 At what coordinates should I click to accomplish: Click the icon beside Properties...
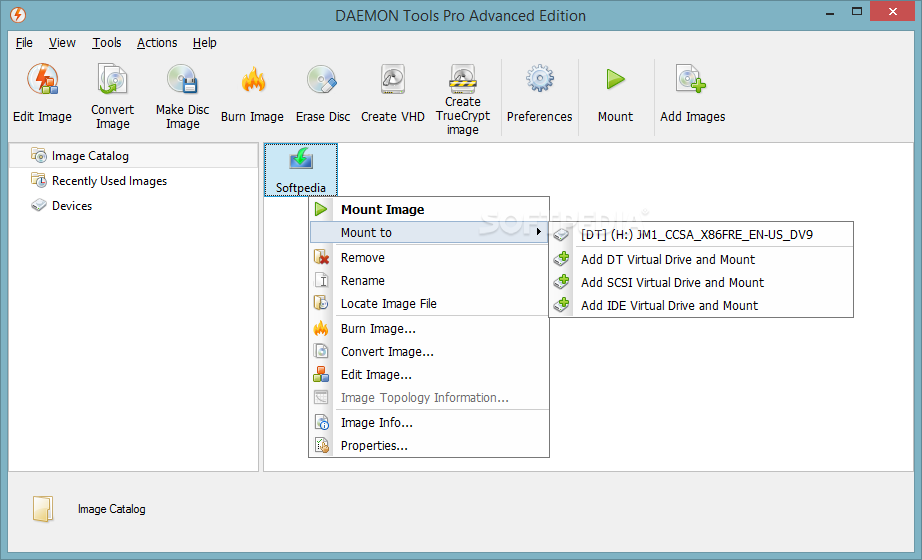coord(322,445)
